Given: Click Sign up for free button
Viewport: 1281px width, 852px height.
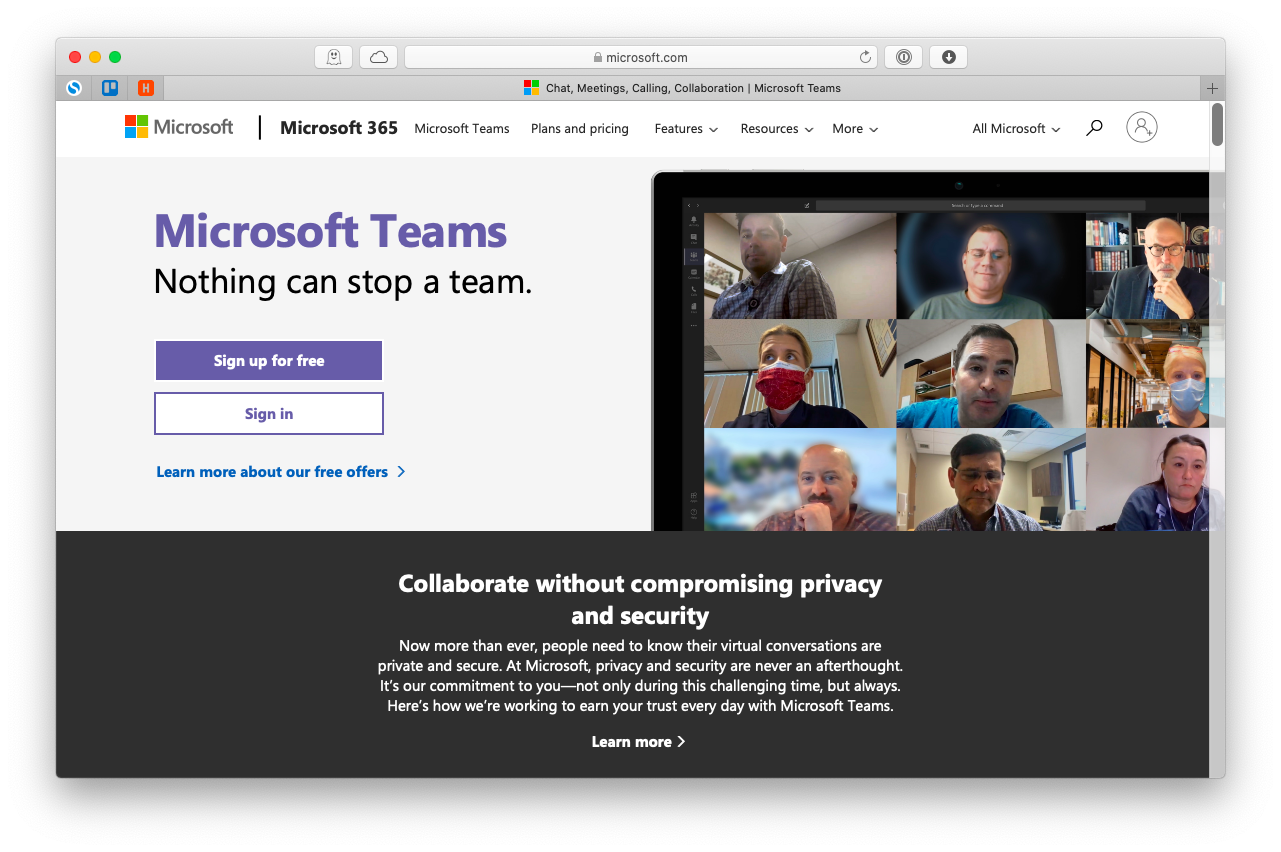Looking at the screenshot, I should click(269, 361).
